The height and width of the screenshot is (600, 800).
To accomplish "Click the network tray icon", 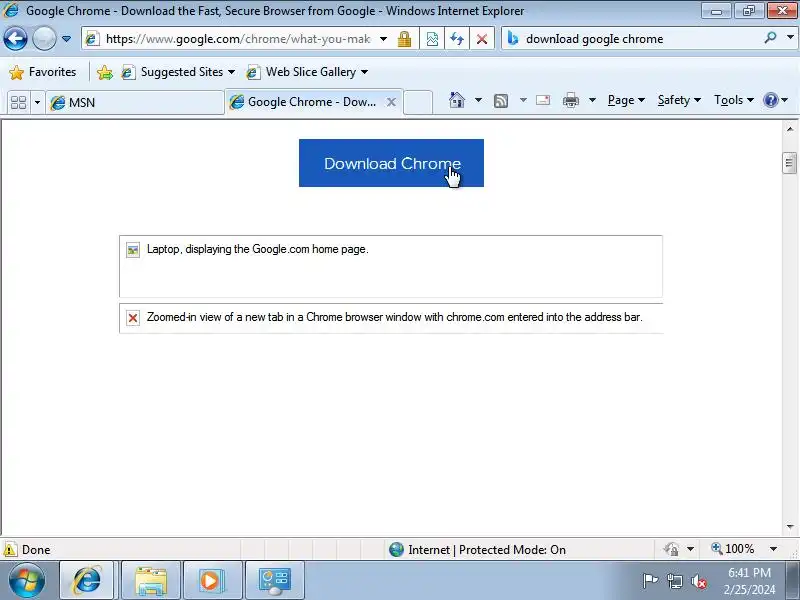I will 674,581.
